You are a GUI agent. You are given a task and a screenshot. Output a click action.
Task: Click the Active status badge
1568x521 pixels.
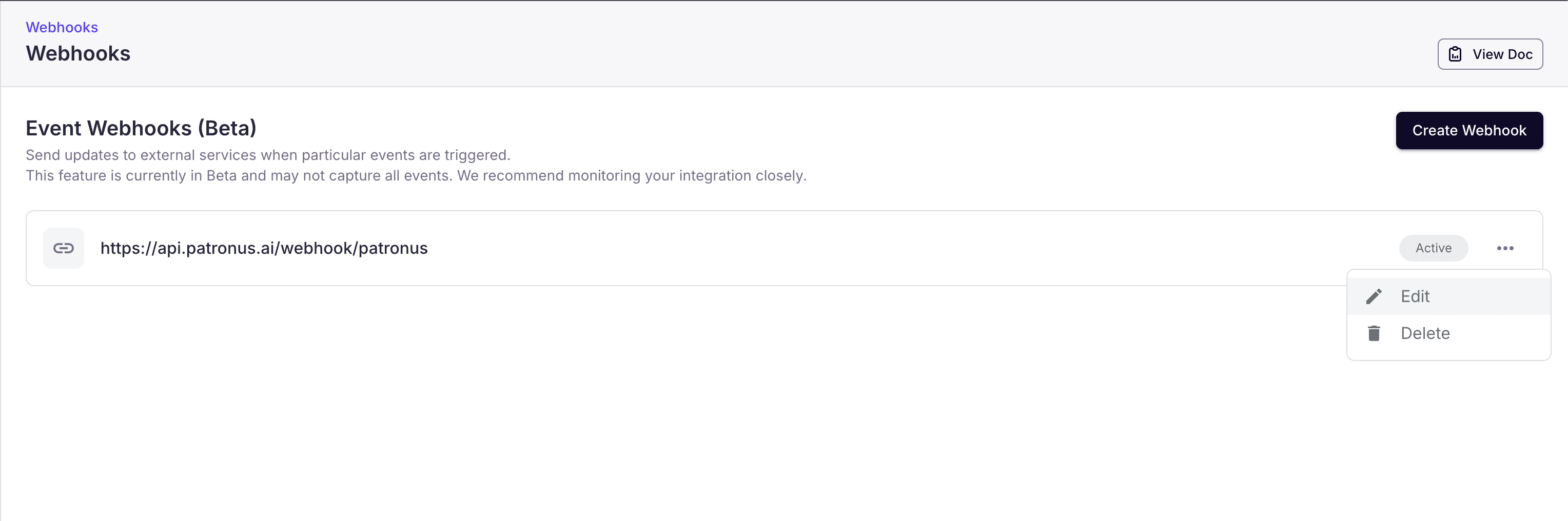(1433, 248)
